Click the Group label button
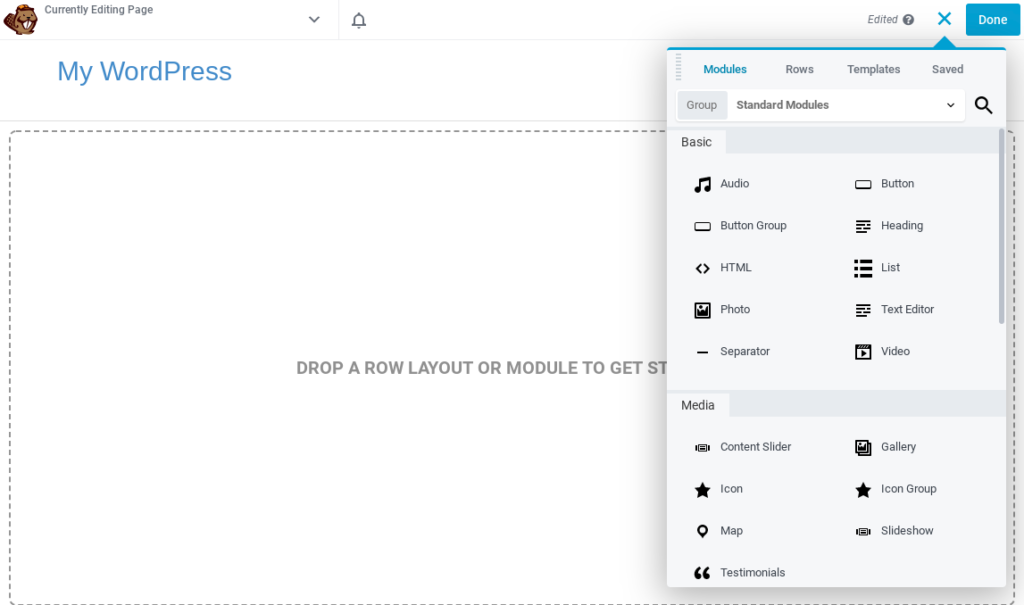The image size is (1024, 605). [x=702, y=105]
